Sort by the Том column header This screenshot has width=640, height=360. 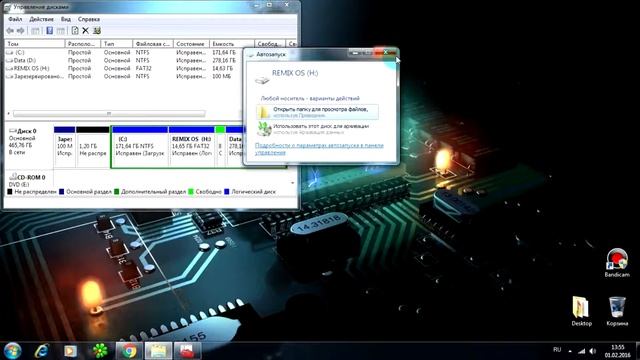click(x=34, y=44)
